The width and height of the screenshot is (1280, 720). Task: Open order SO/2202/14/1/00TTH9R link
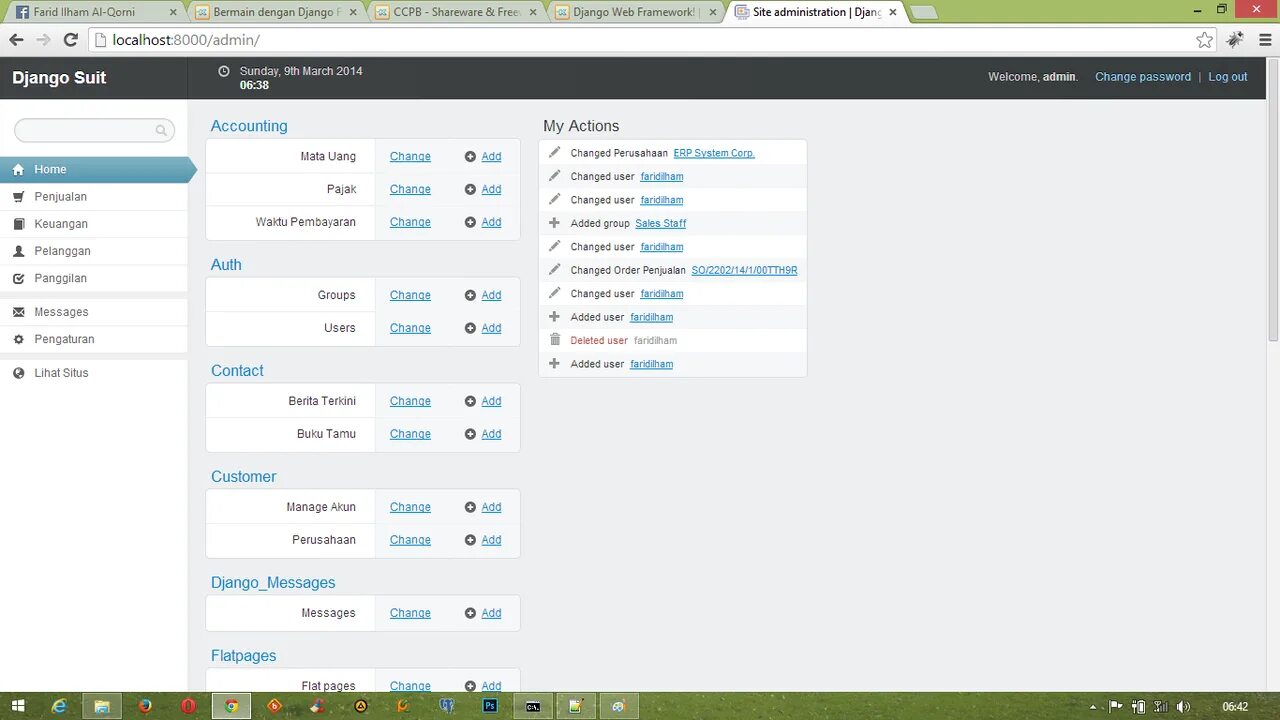pos(744,271)
